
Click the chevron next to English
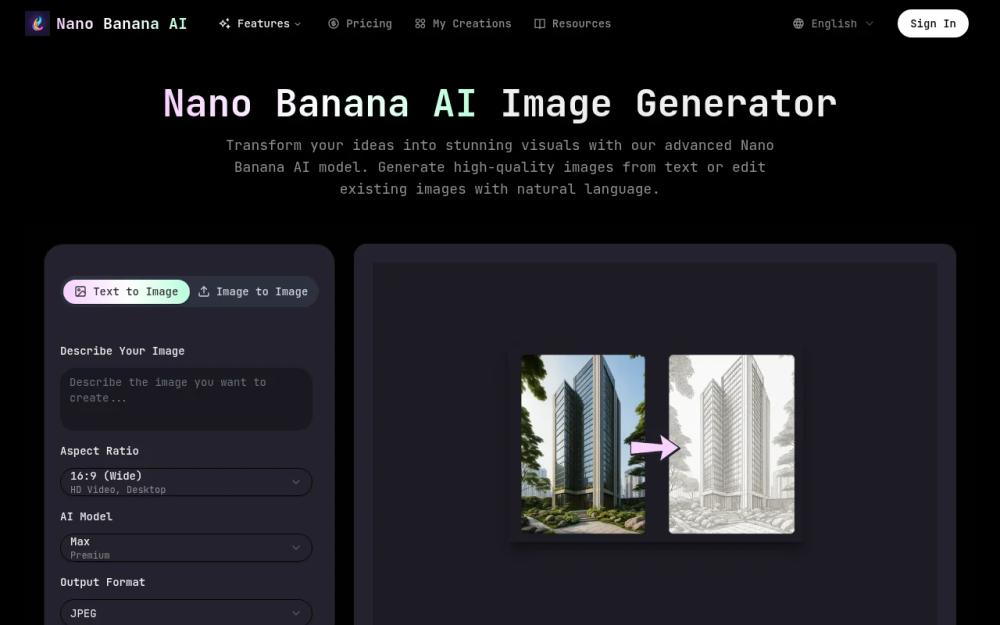pos(869,24)
